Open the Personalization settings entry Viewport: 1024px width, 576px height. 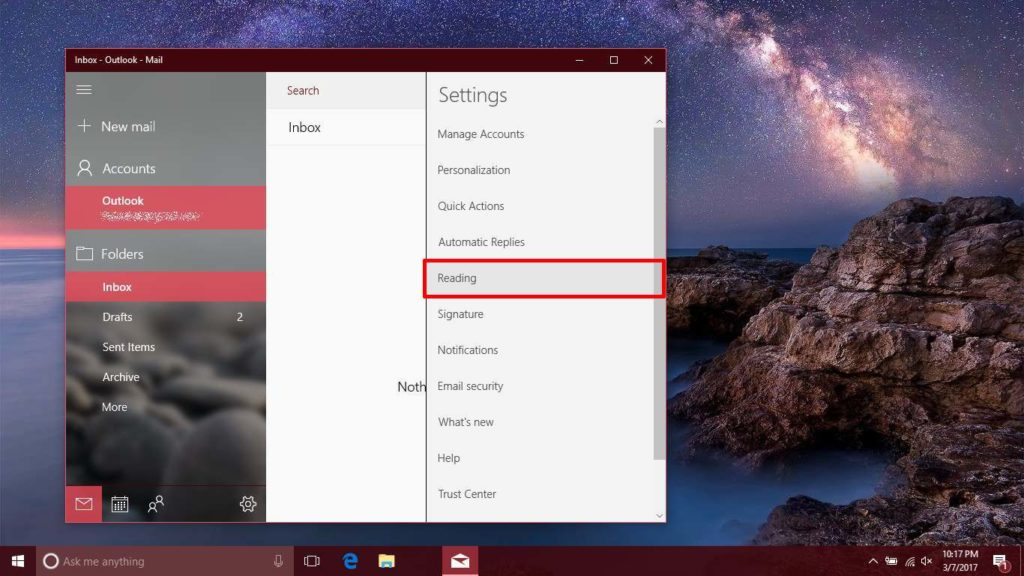tap(472, 170)
